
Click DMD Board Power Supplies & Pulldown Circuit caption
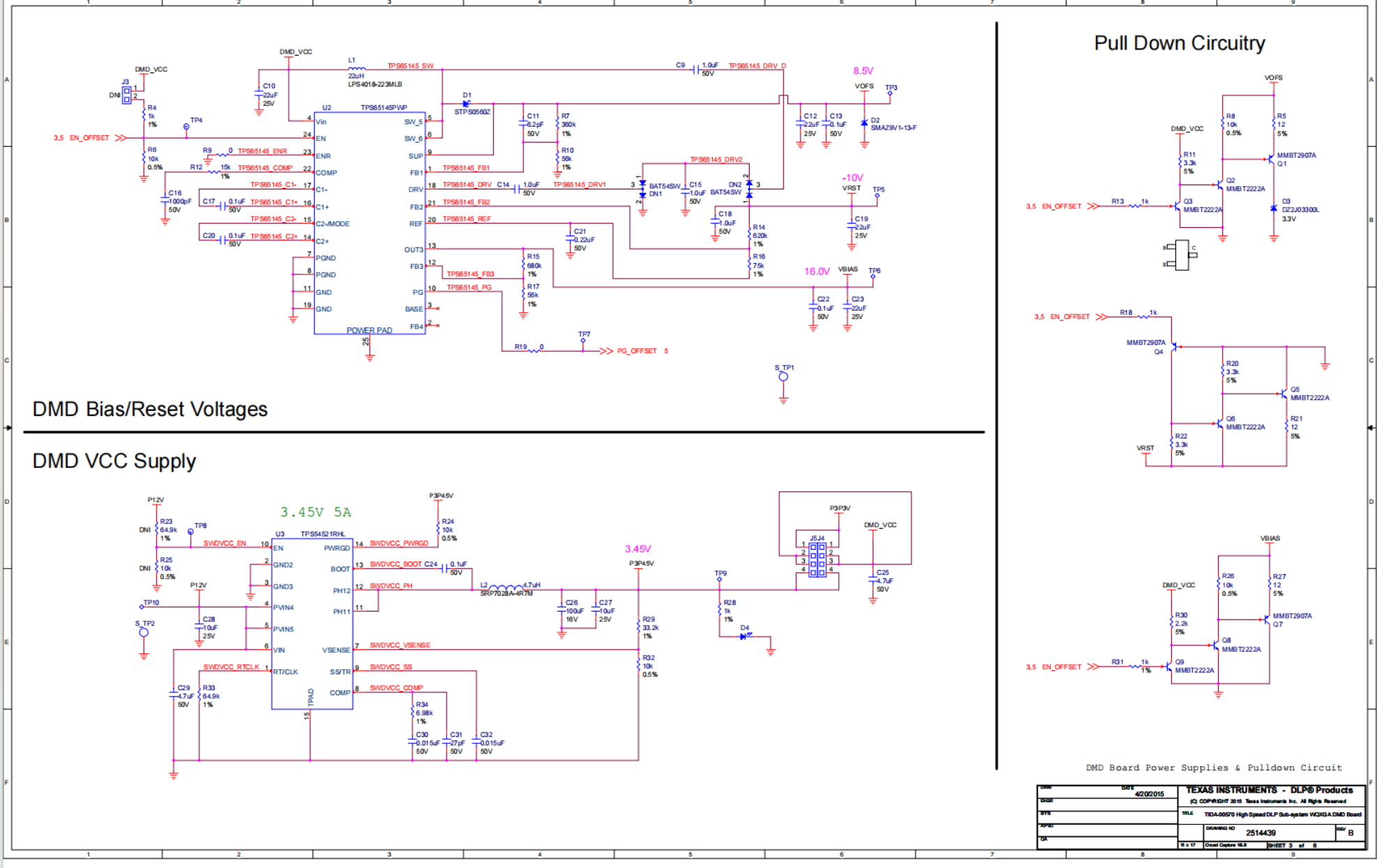pyautogui.click(x=1214, y=768)
